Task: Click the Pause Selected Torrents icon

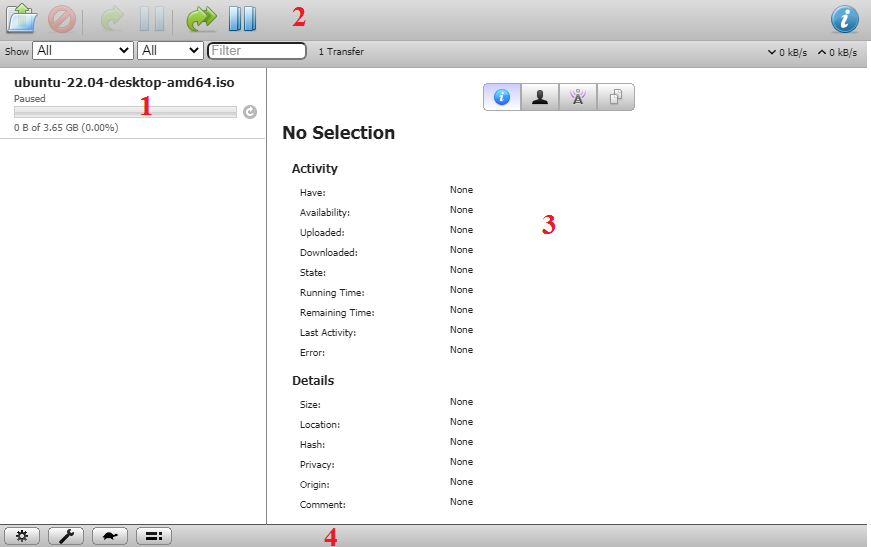Action: (x=151, y=19)
